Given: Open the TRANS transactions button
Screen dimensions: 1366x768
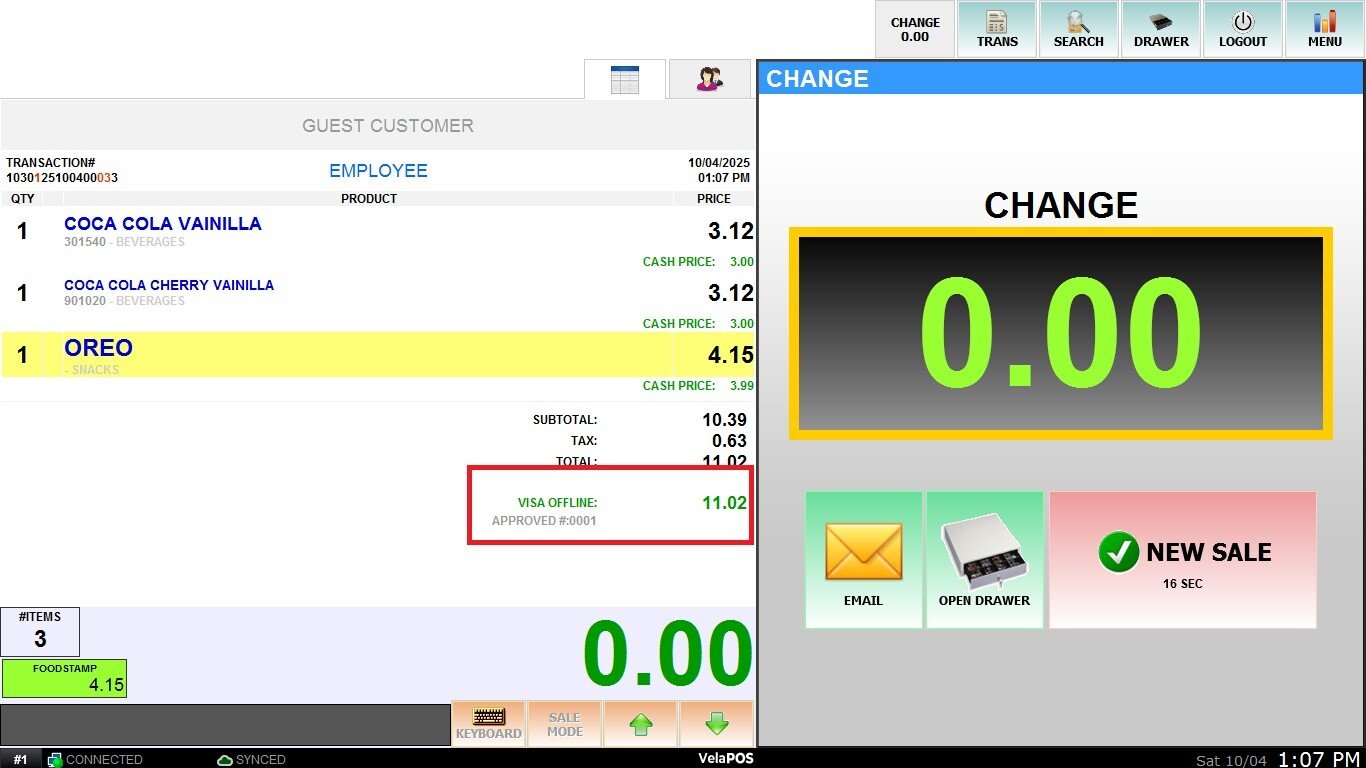Looking at the screenshot, I should 997,29.
